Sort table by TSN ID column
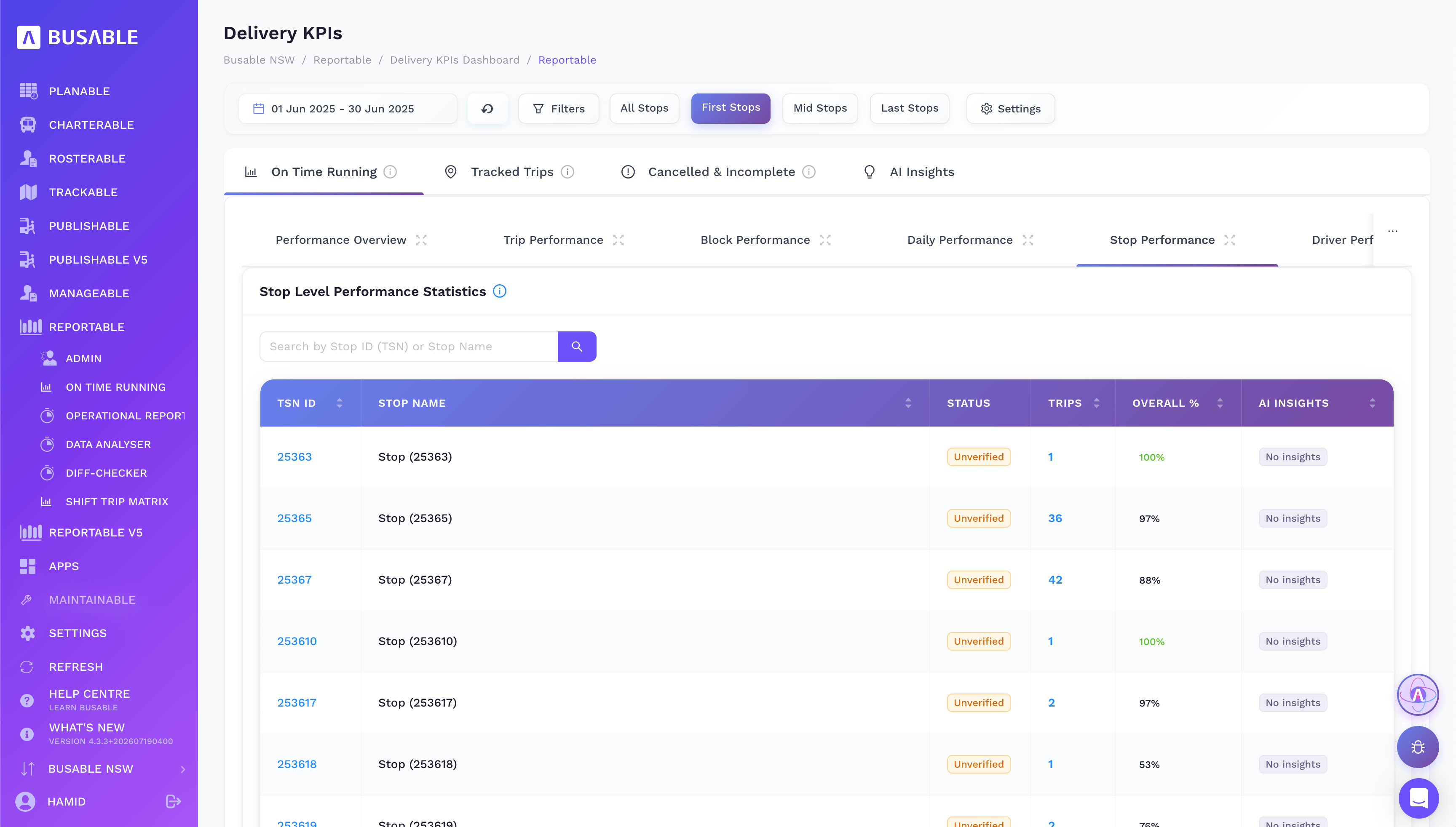The width and height of the screenshot is (1456, 827). [339, 403]
